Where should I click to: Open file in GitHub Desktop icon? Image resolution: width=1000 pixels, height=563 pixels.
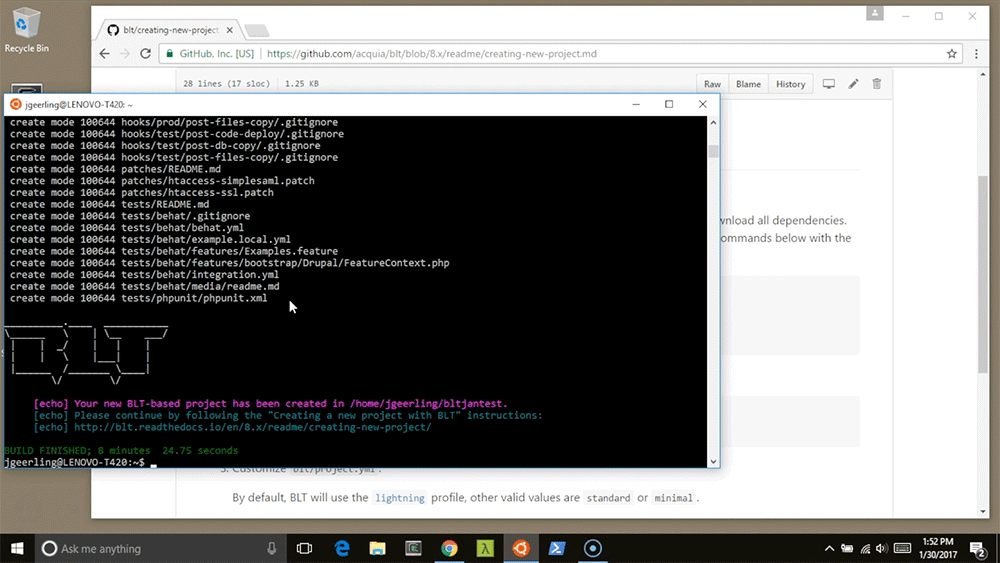828,84
